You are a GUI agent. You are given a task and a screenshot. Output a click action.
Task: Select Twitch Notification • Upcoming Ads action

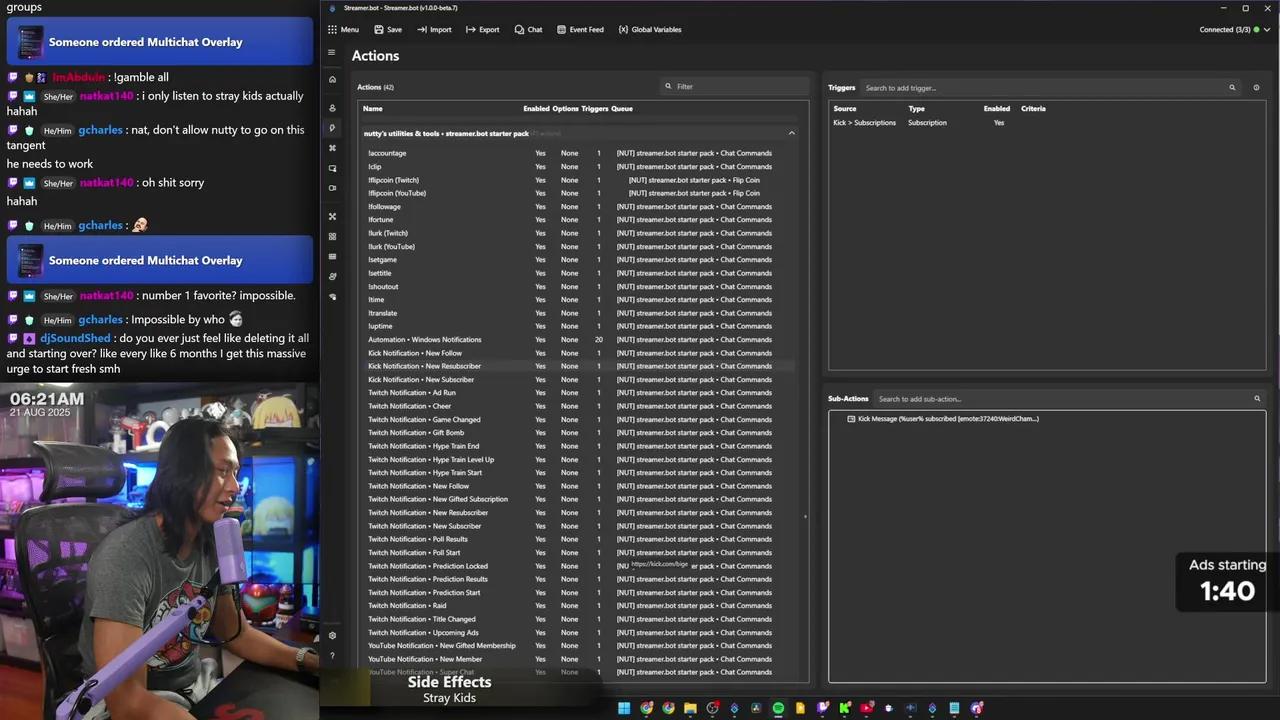click(423, 632)
